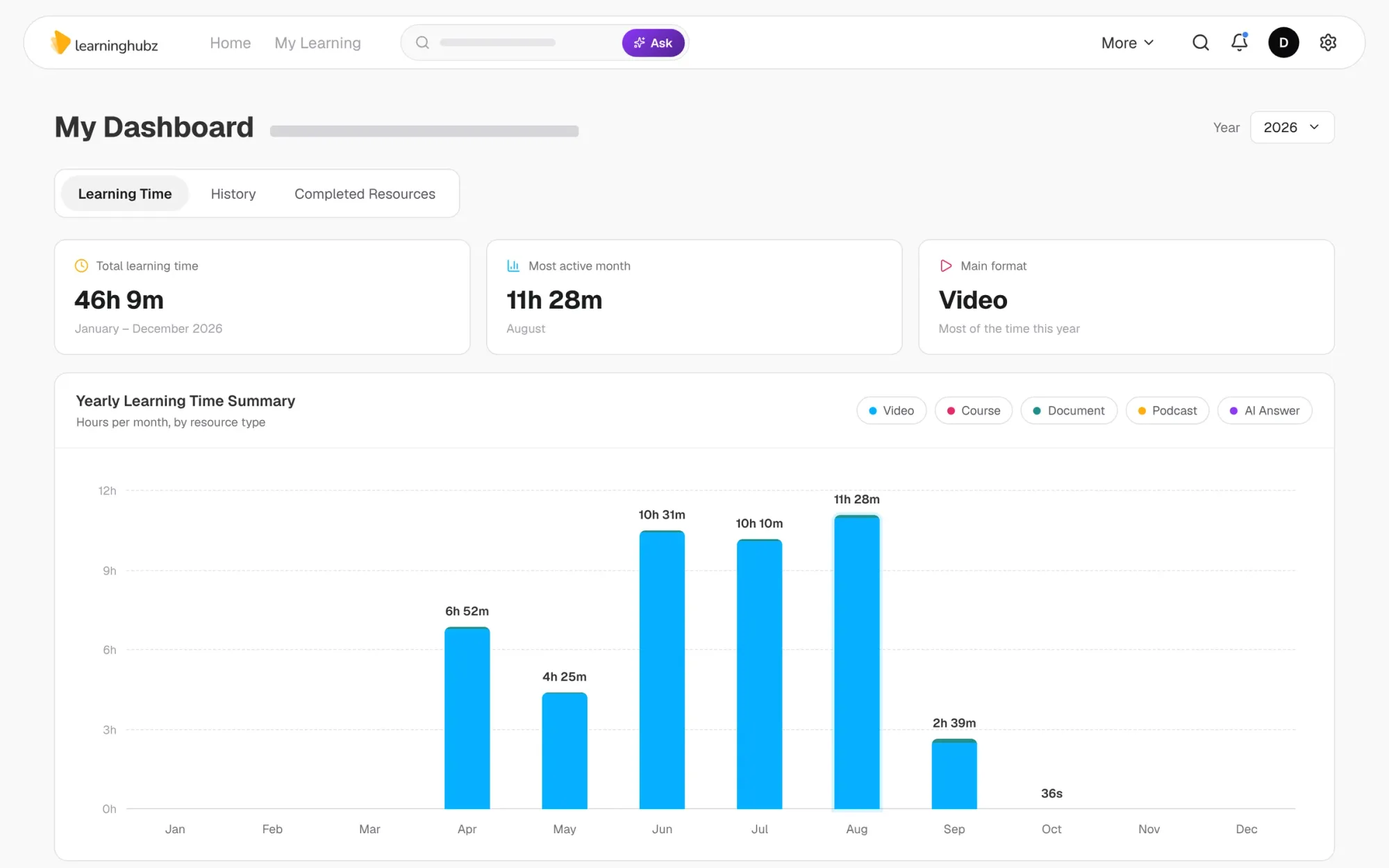Click the clock icon beside Total learning time
The image size is (1389, 868).
click(81, 265)
